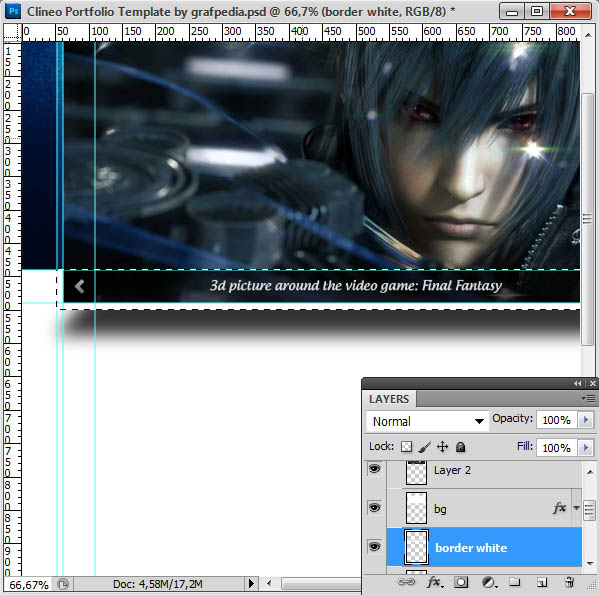The width and height of the screenshot is (599, 595).
Task: Click the link layers icon
Action: coord(406,582)
